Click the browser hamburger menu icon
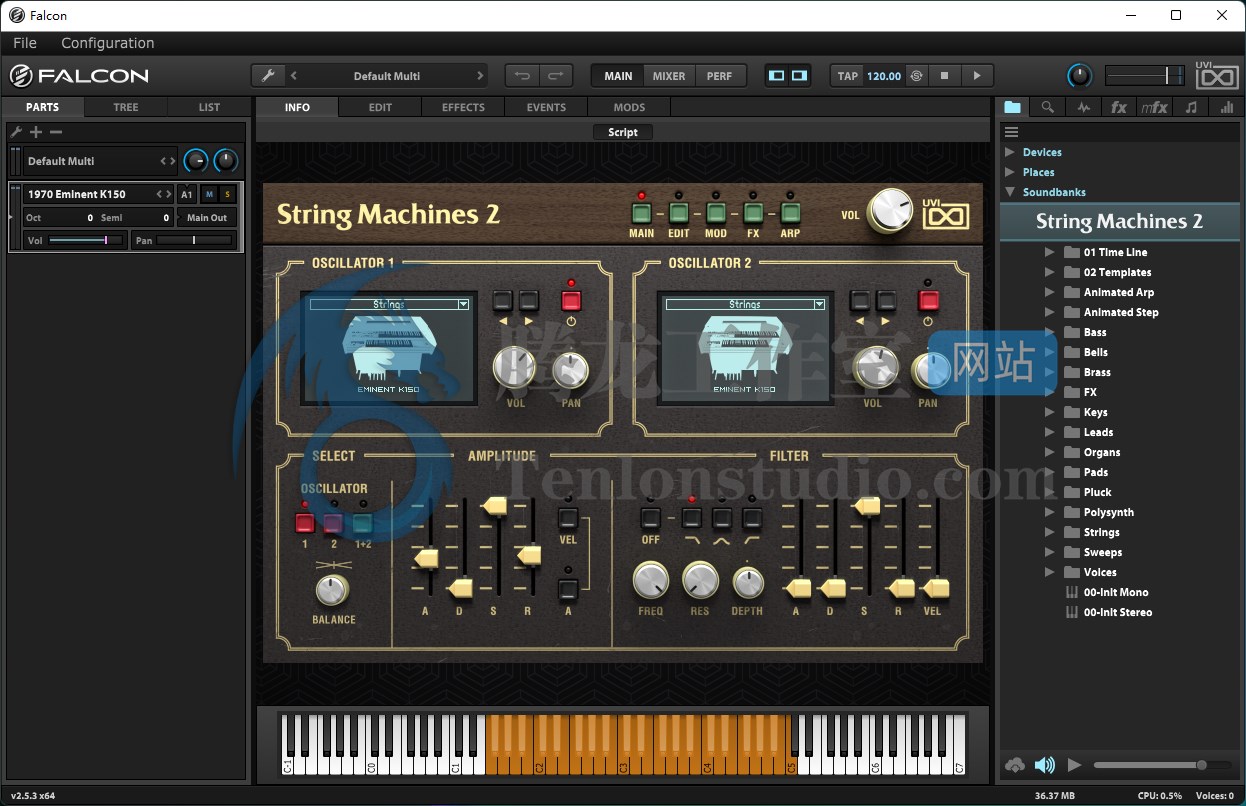The height and width of the screenshot is (806, 1246). coord(1011,132)
